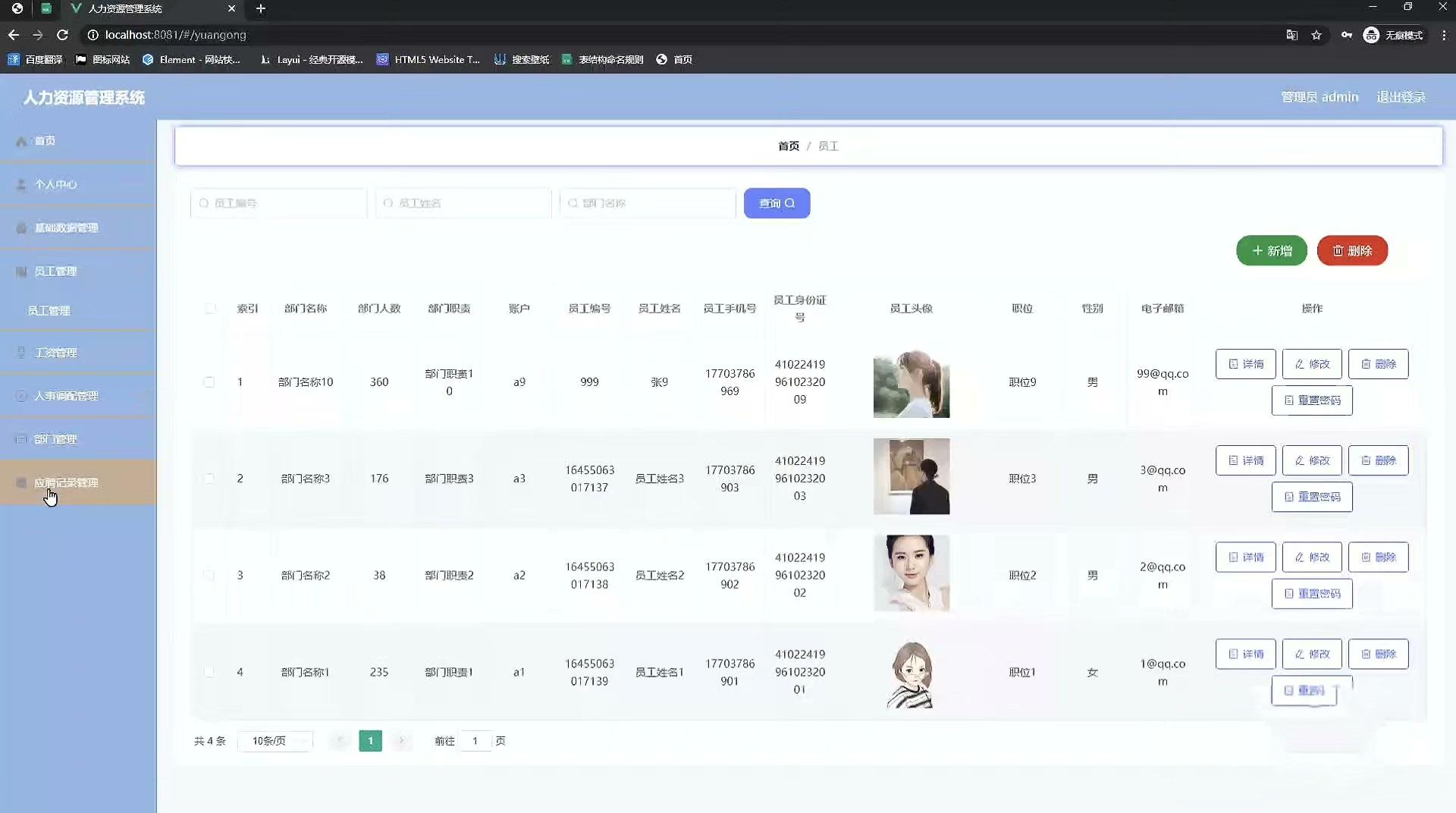Viewport: 1456px width, 813px height.
Task: Check the row for 员工姓名1
Action: (x=209, y=672)
